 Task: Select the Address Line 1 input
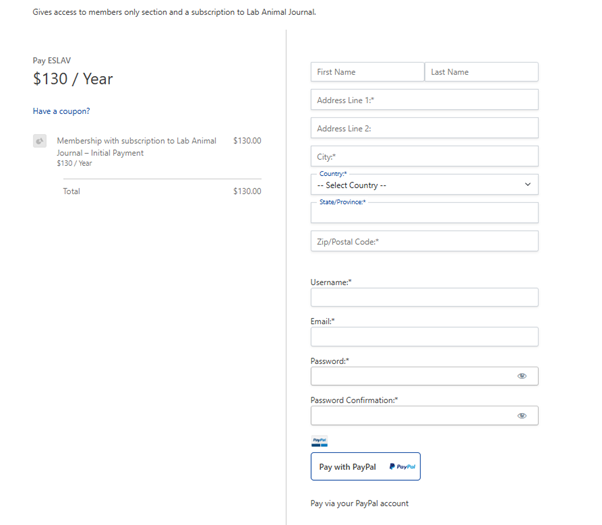(424, 100)
